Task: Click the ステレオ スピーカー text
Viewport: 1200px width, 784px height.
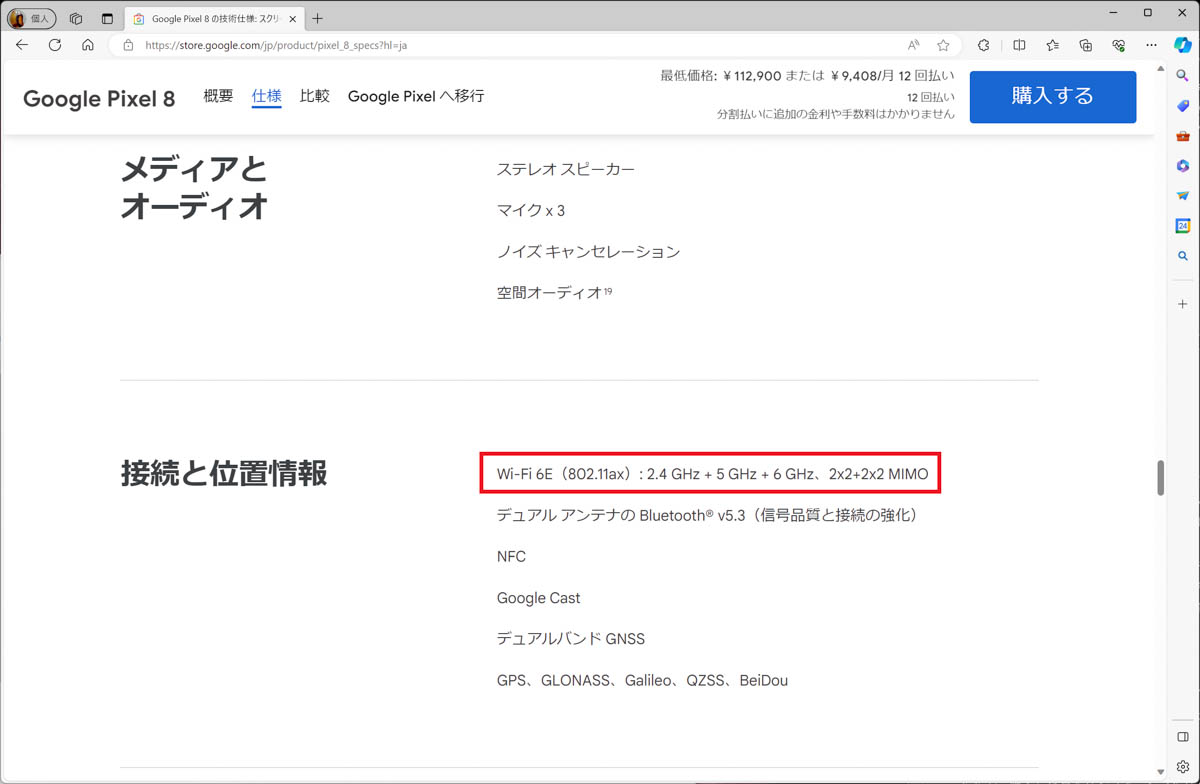Action: [x=566, y=170]
